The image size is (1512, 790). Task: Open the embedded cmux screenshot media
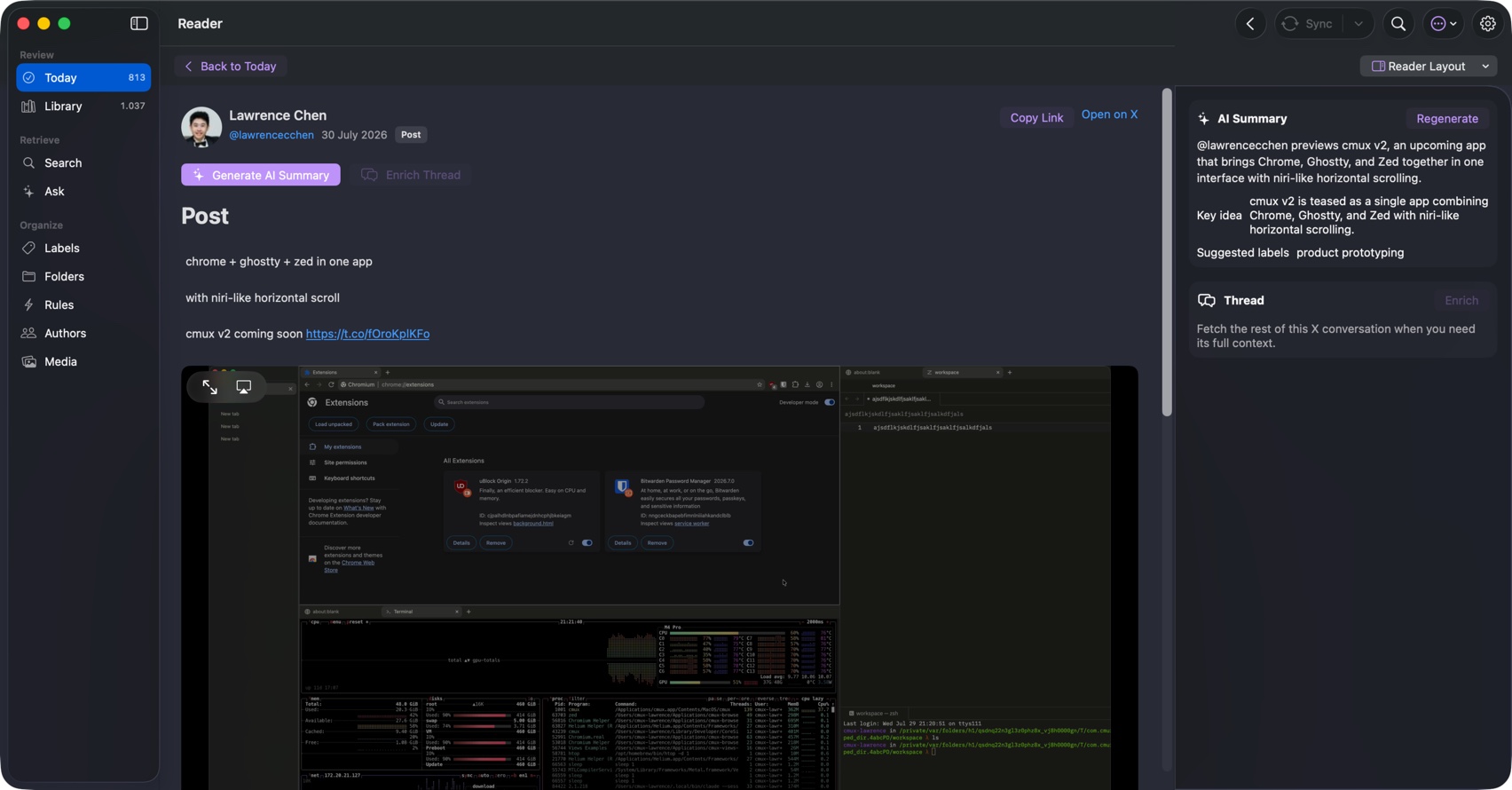click(659, 577)
